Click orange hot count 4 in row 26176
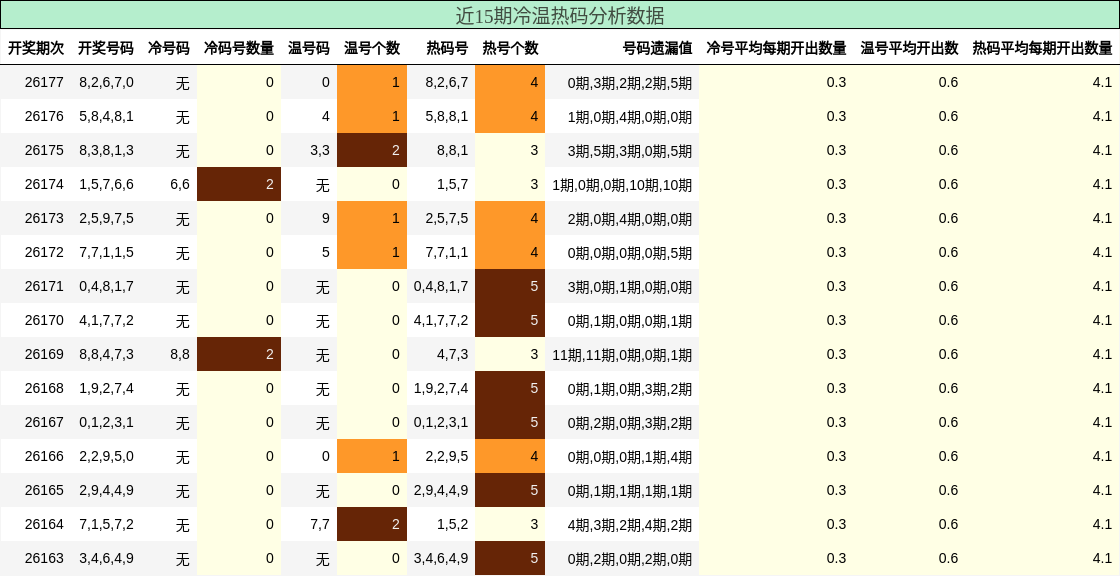Image resolution: width=1120 pixels, height=576 pixels. click(x=510, y=116)
